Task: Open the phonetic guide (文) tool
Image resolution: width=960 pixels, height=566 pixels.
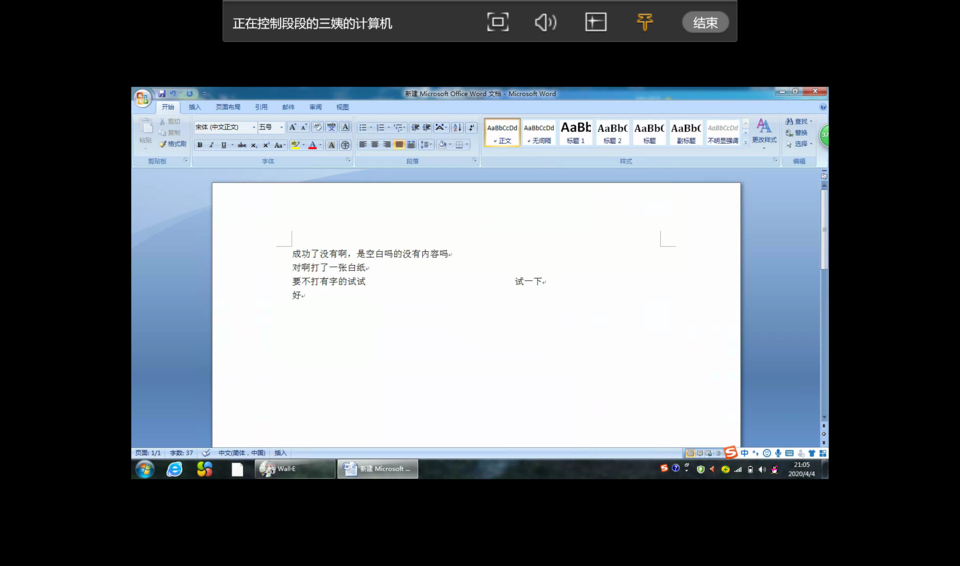Action: pyautogui.click(x=331, y=127)
